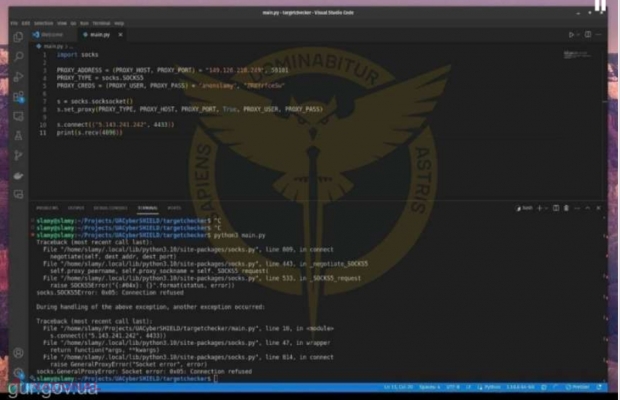Open the git branch graph icon
This screenshot has height=400, width=620.
(x=18, y=155)
